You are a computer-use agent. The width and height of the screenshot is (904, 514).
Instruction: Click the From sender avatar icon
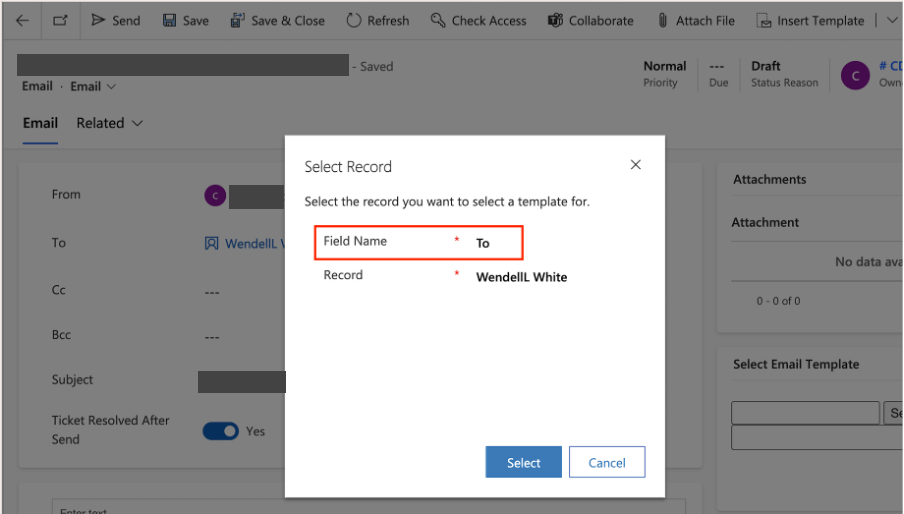[x=215, y=196]
